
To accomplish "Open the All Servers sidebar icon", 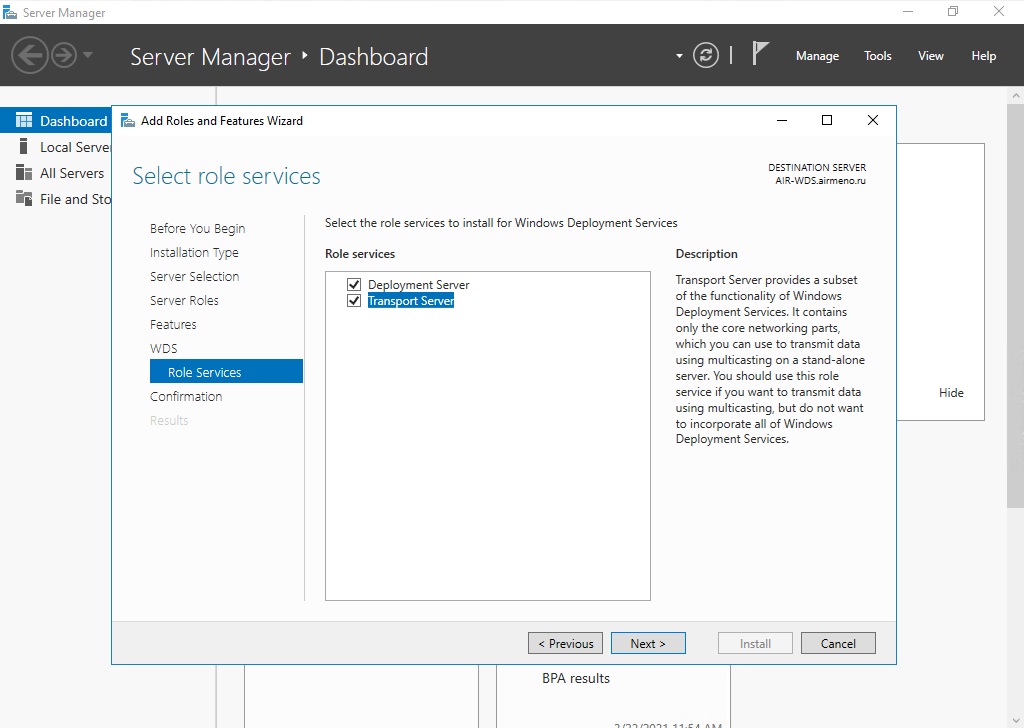I will [x=24, y=173].
